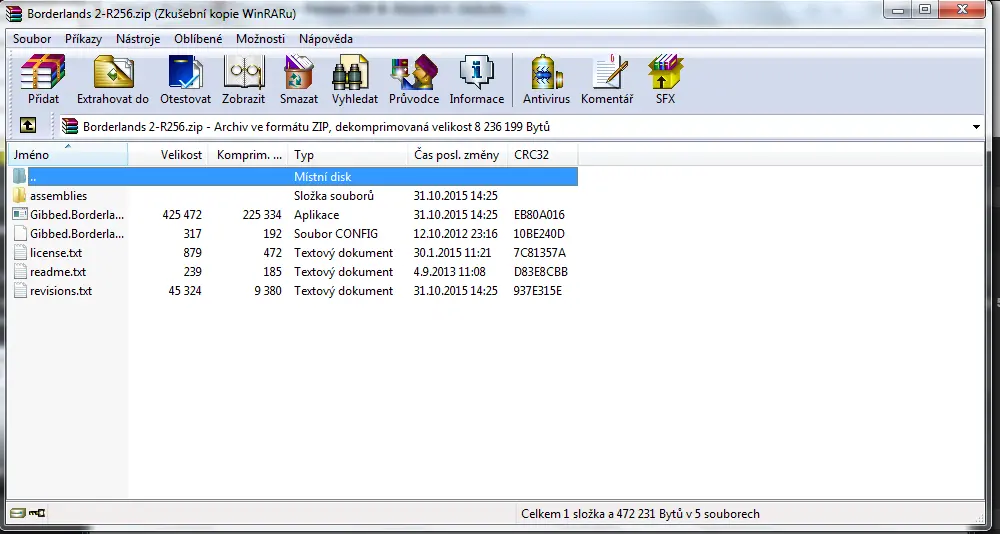Open the Komentář comment tool
Image resolution: width=1000 pixels, height=534 pixels.
pos(606,79)
